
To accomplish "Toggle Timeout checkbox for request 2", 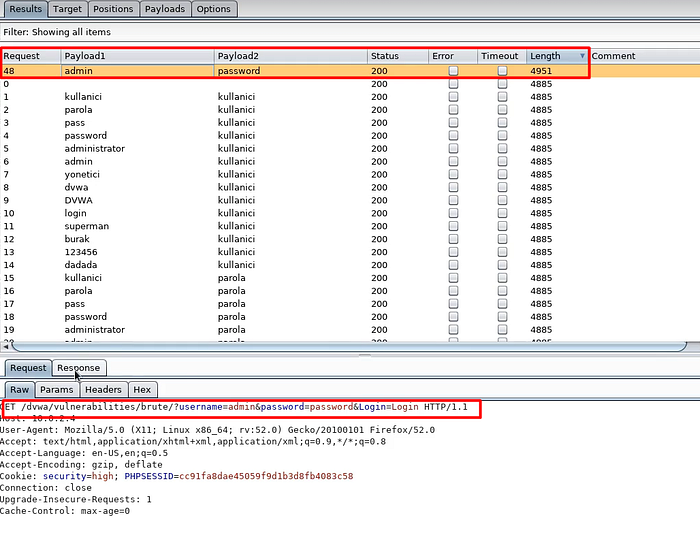I will pos(503,110).
